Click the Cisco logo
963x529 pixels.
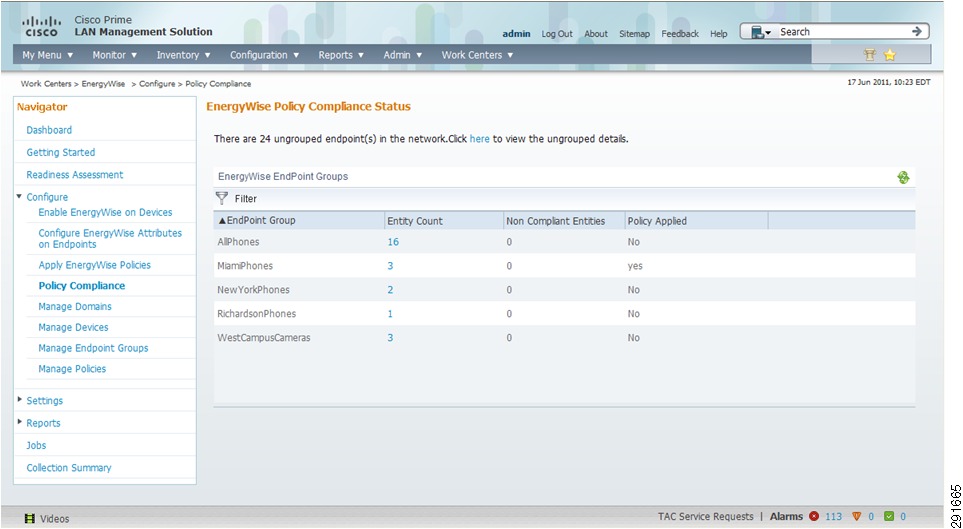(x=42, y=27)
